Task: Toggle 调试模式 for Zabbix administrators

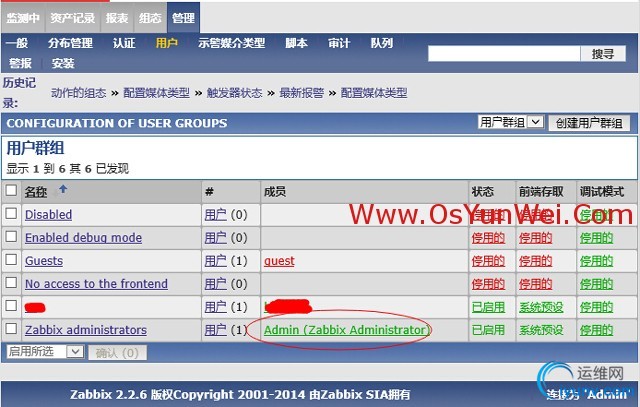Action: [x=597, y=330]
